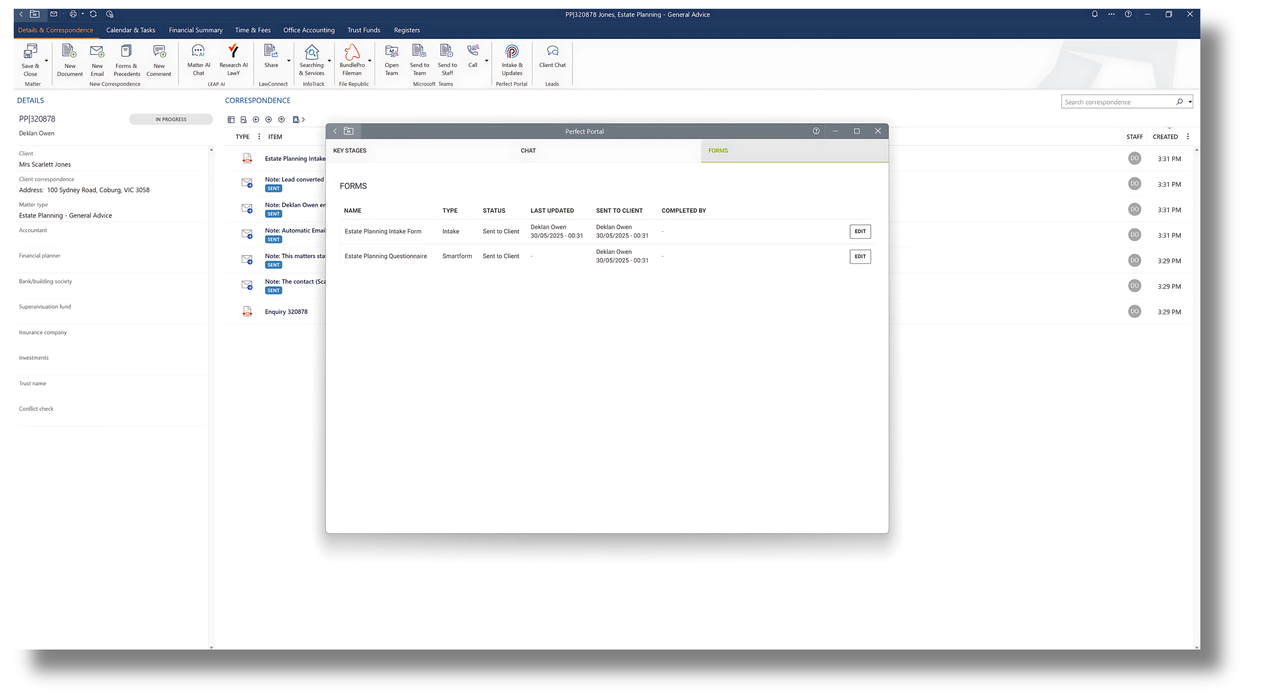Open Client Chat under Leads
Viewport: 1280px width, 693px height.
coord(552,57)
